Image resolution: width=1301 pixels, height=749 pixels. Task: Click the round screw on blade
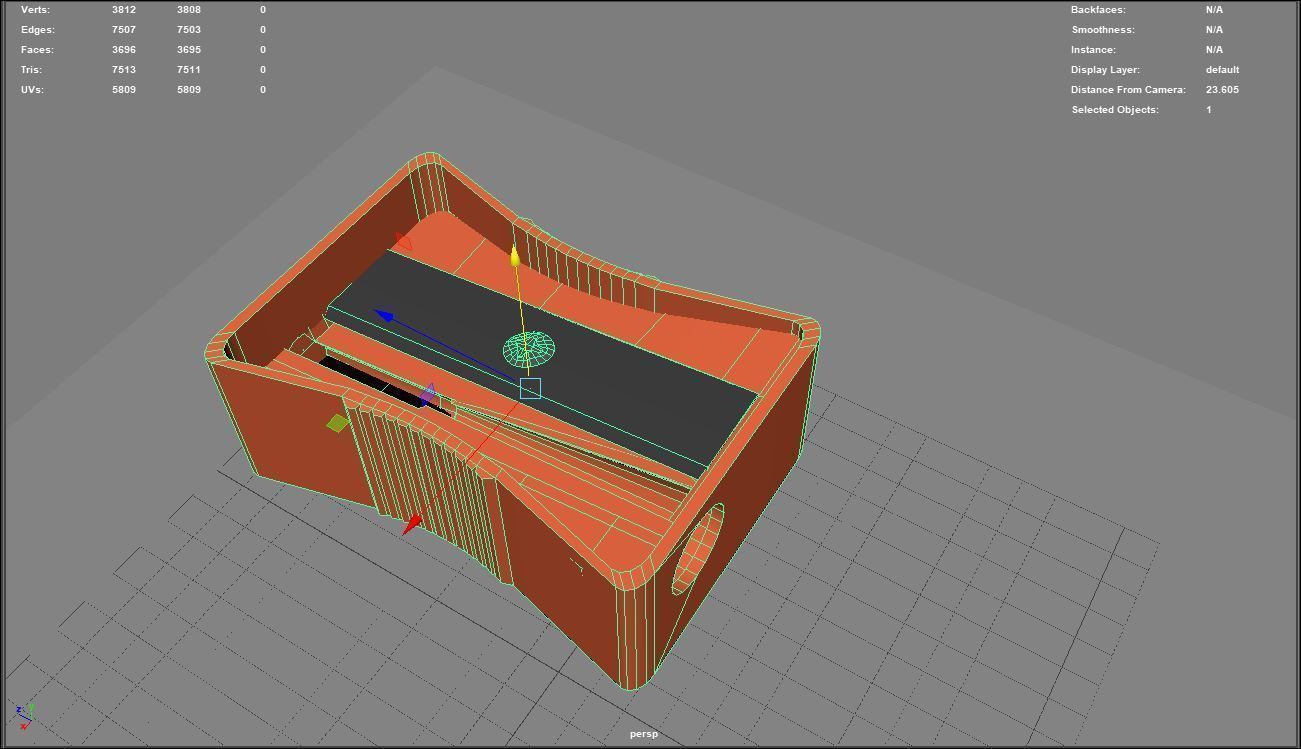pyautogui.click(x=528, y=349)
